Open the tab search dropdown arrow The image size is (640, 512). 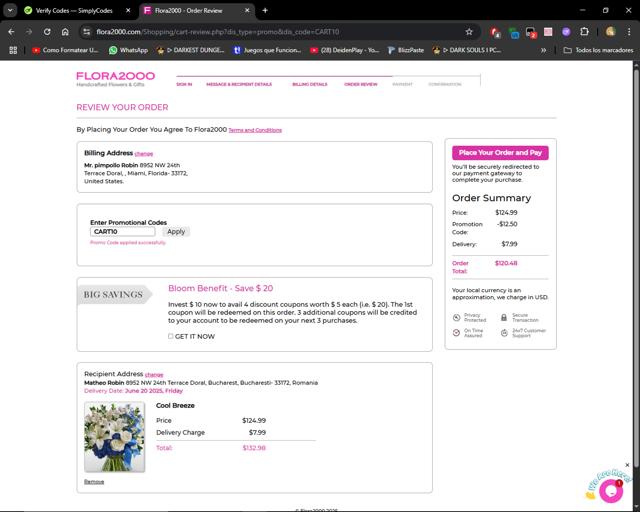[10, 10]
